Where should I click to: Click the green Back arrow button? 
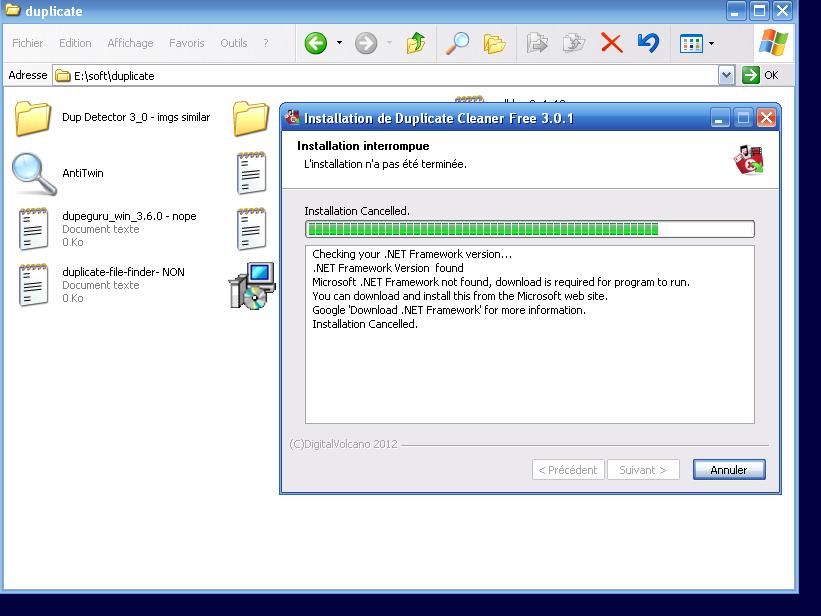click(x=316, y=43)
